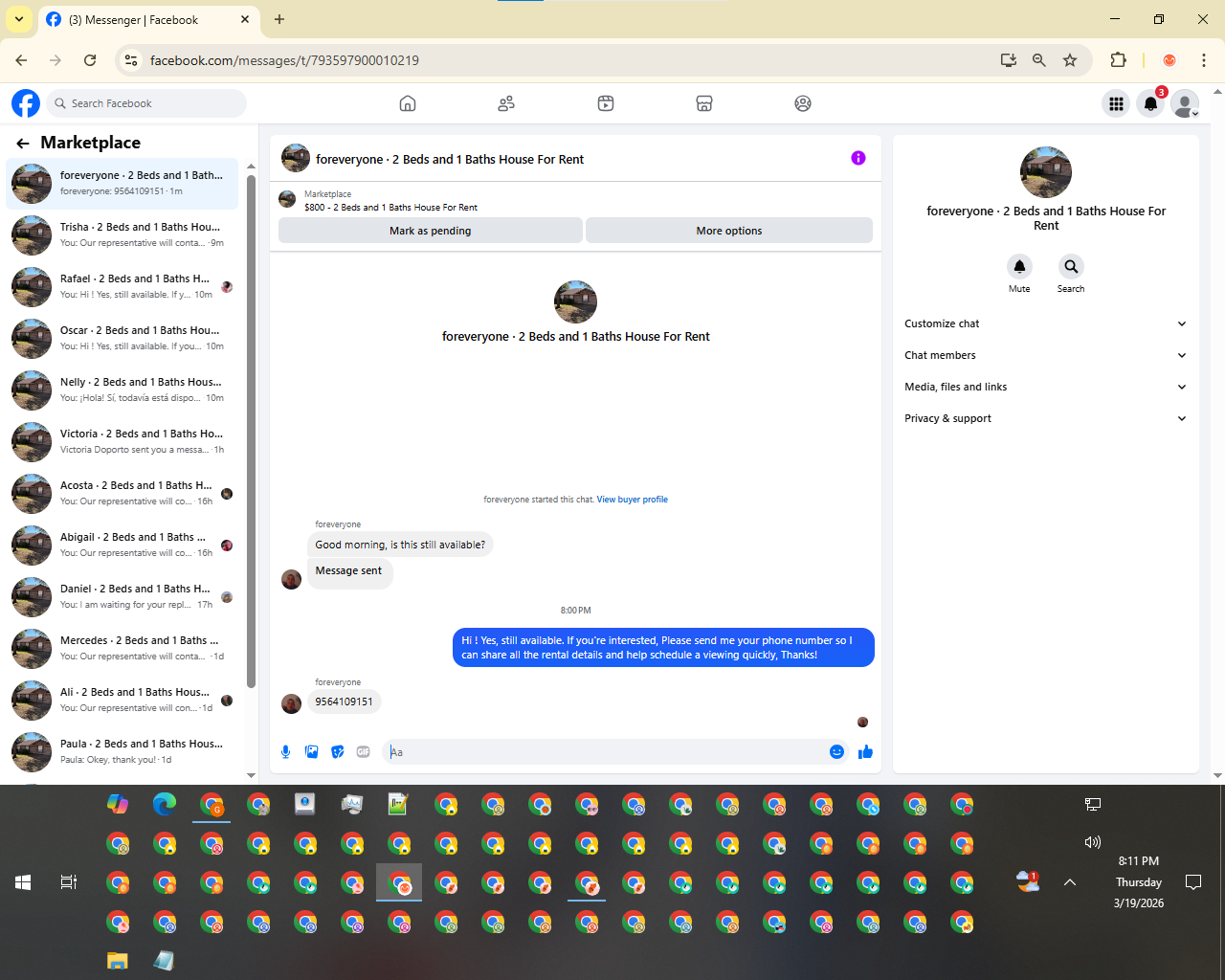Screen dimensions: 1225x980
Task: Click the Facebook logo icon
Action: tap(26, 103)
